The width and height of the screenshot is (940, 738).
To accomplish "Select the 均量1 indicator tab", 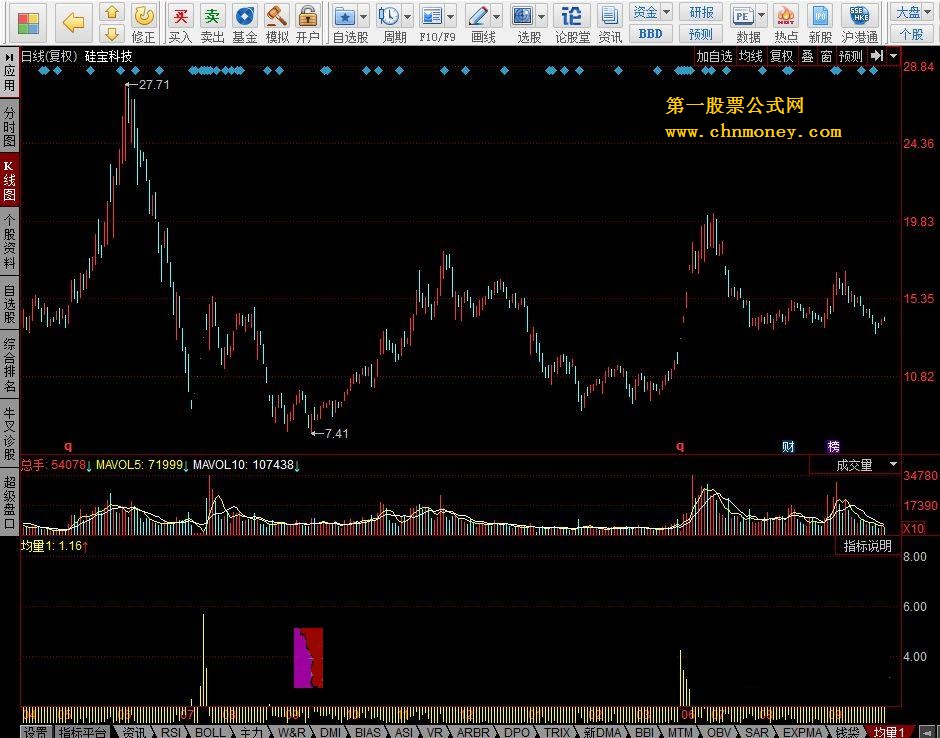I will tap(889, 732).
